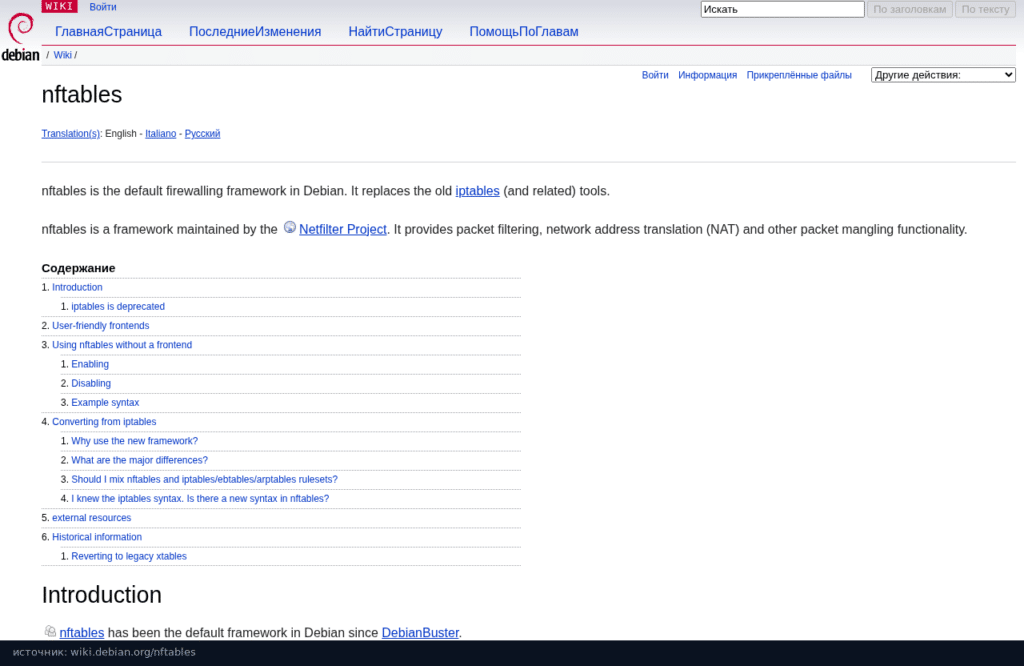Click the Содержание contents heading
The width and height of the screenshot is (1024, 666).
78,268
